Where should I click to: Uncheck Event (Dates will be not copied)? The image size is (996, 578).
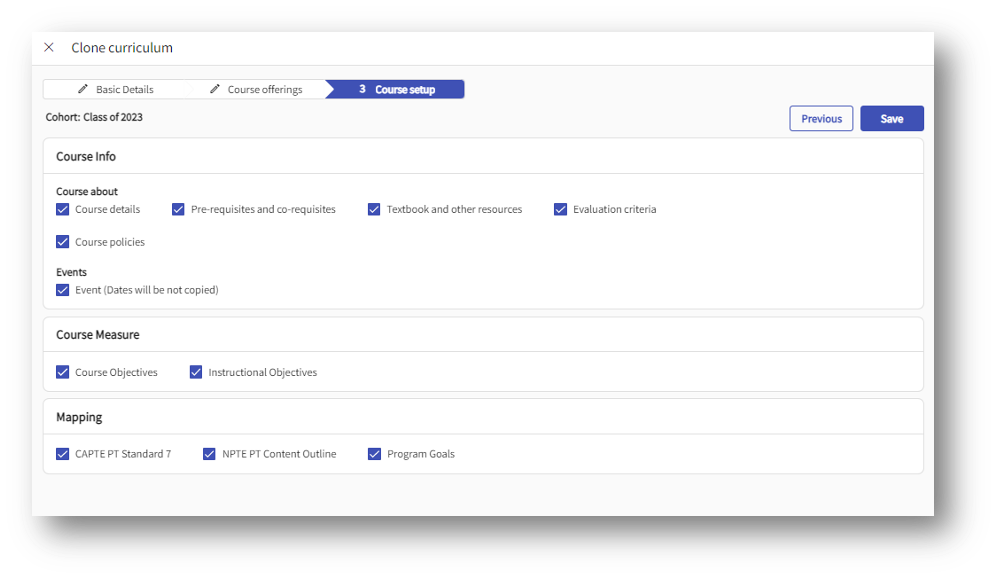(x=63, y=290)
